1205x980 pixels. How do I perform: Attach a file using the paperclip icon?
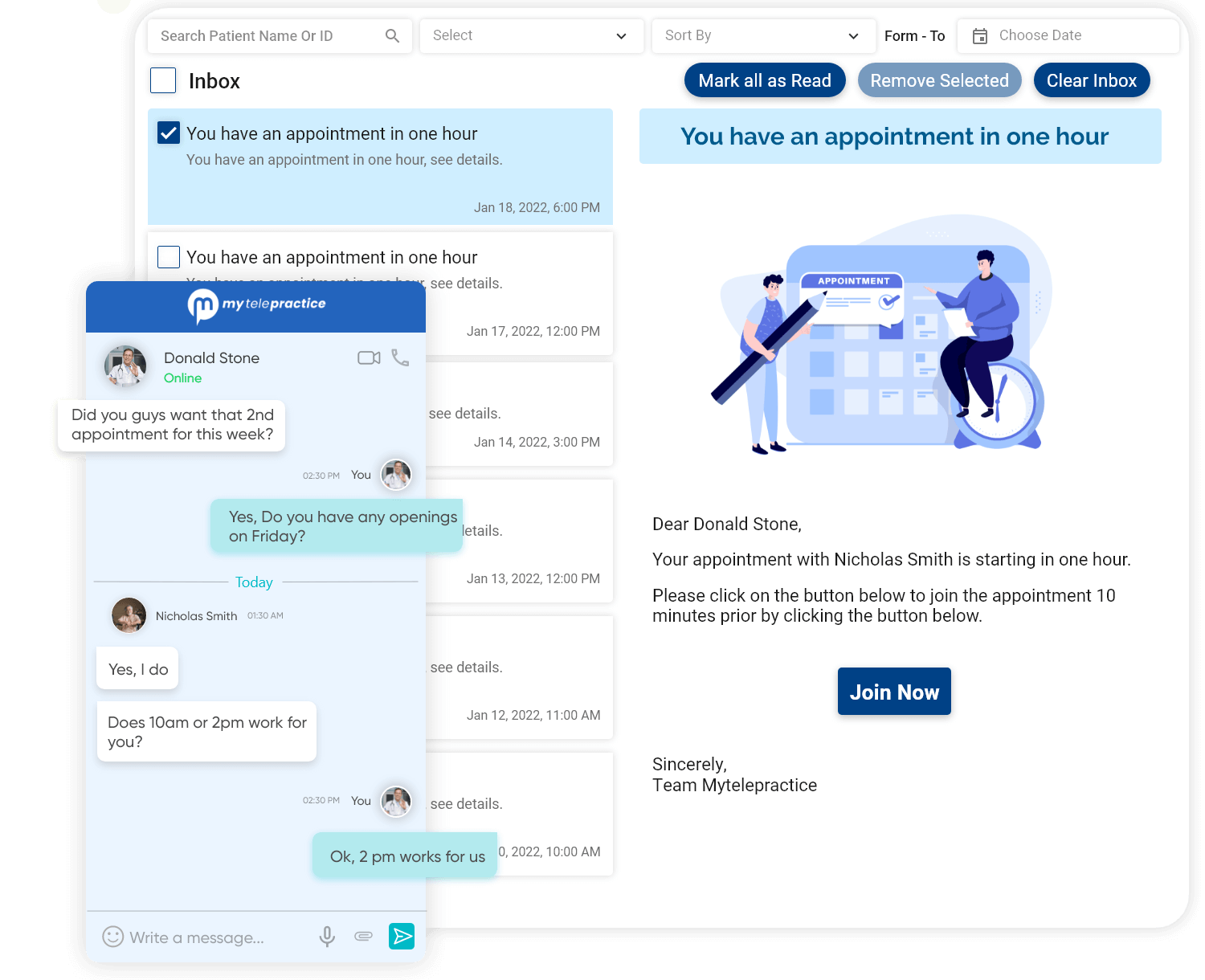point(363,936)
